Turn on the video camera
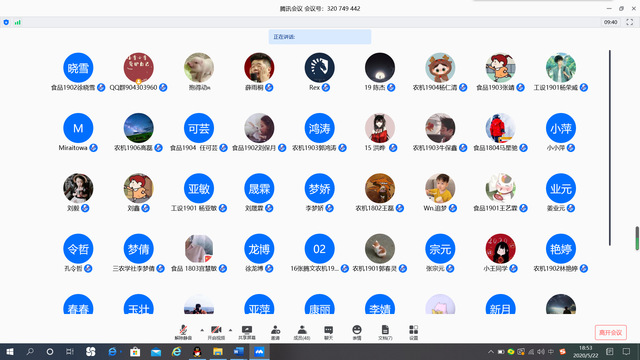Screen dimensions: 640x360 pyautogui.click(x=216, y=332)
